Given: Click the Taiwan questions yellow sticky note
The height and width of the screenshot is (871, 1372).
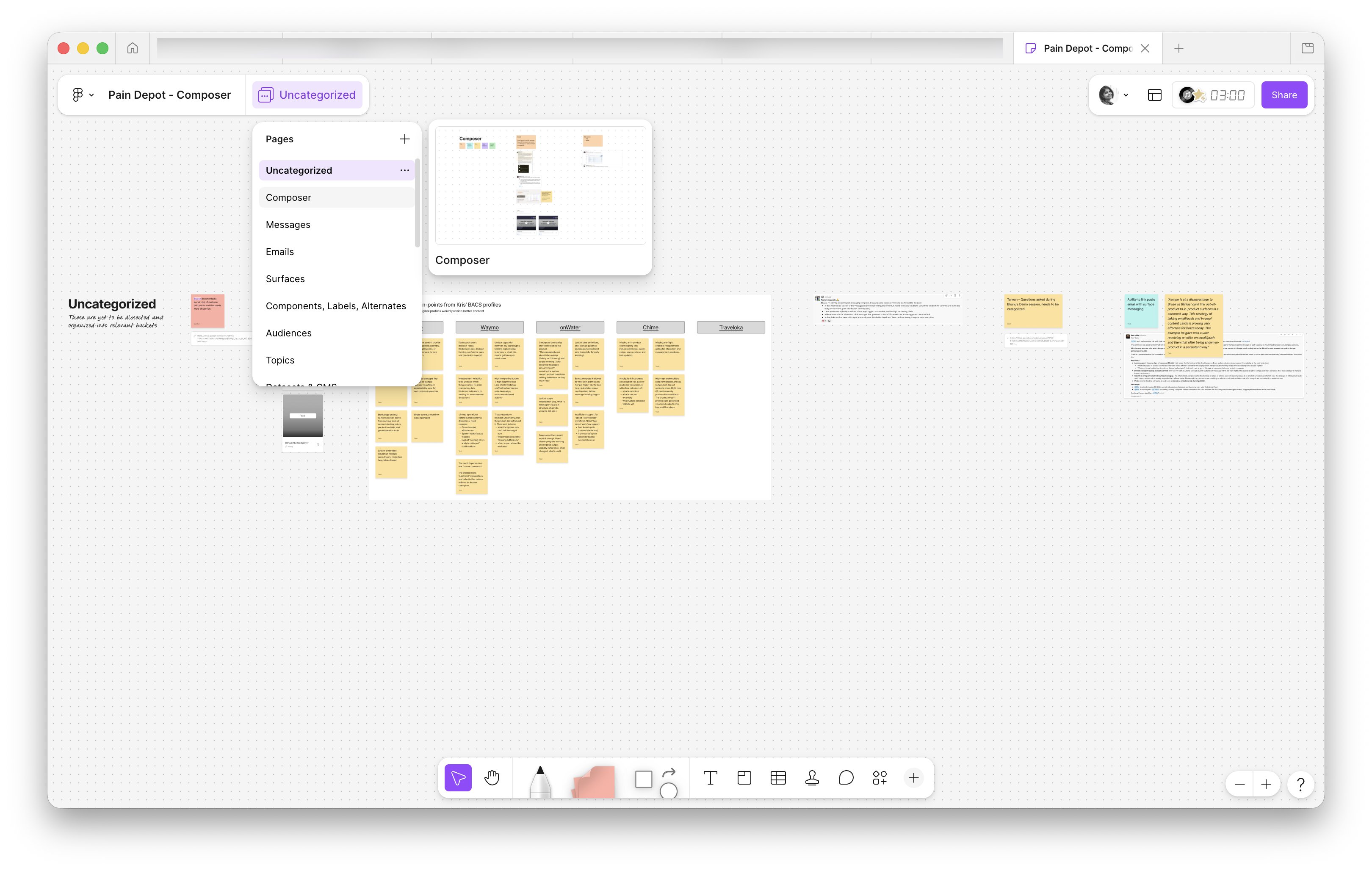Looking at the screenshot, I should tap(1033, 311).
